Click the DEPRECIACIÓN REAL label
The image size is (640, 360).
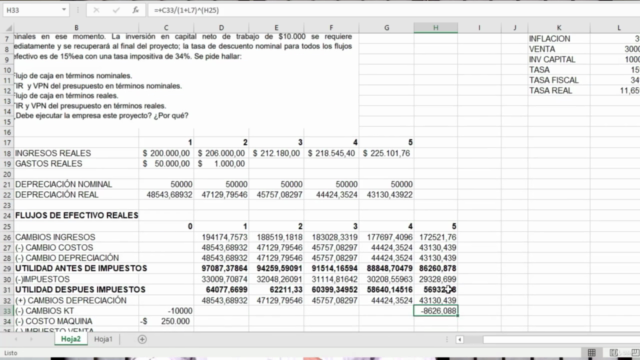tap(57, 195)
